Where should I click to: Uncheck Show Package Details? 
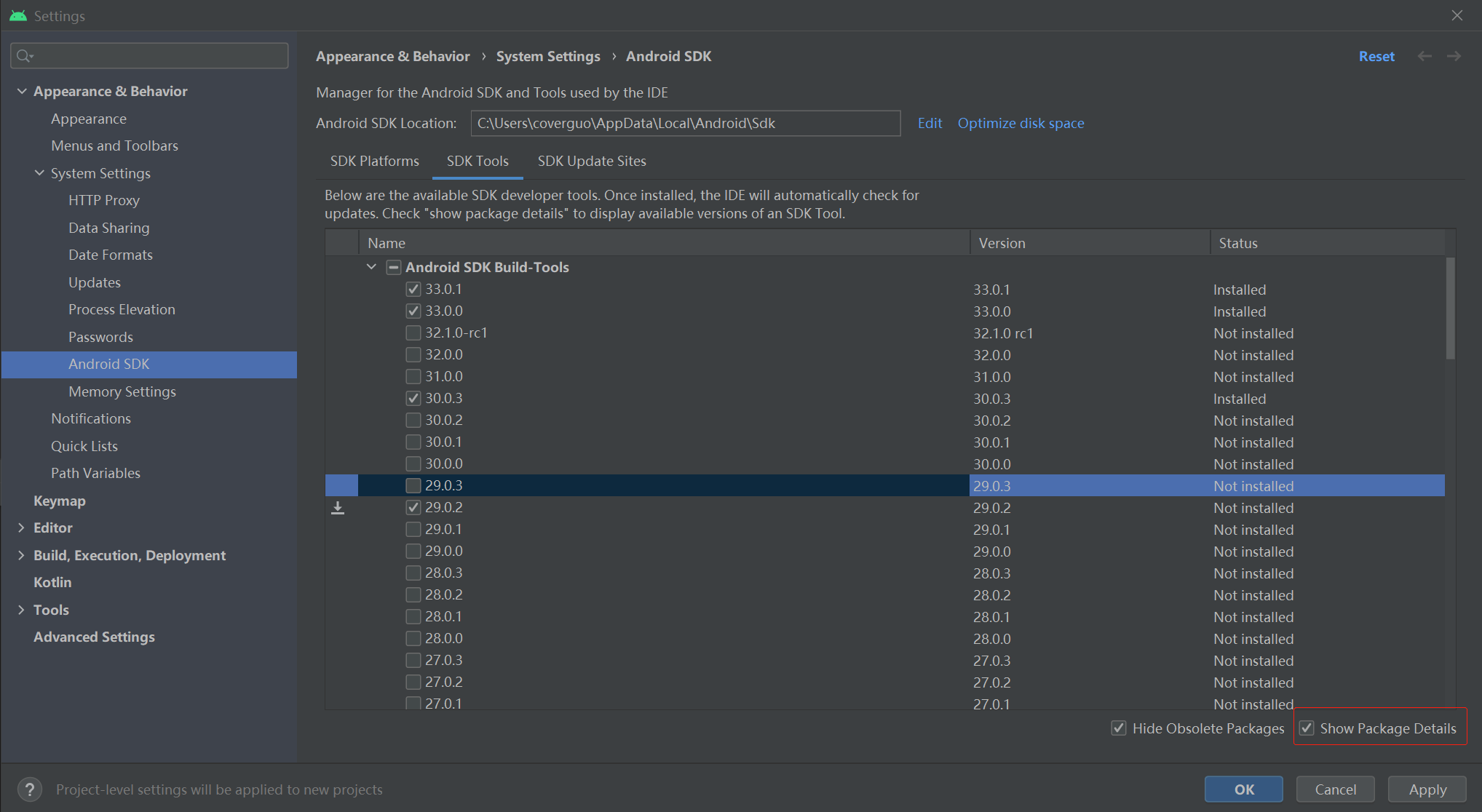pyautogui.click(x=1307, y=728)
